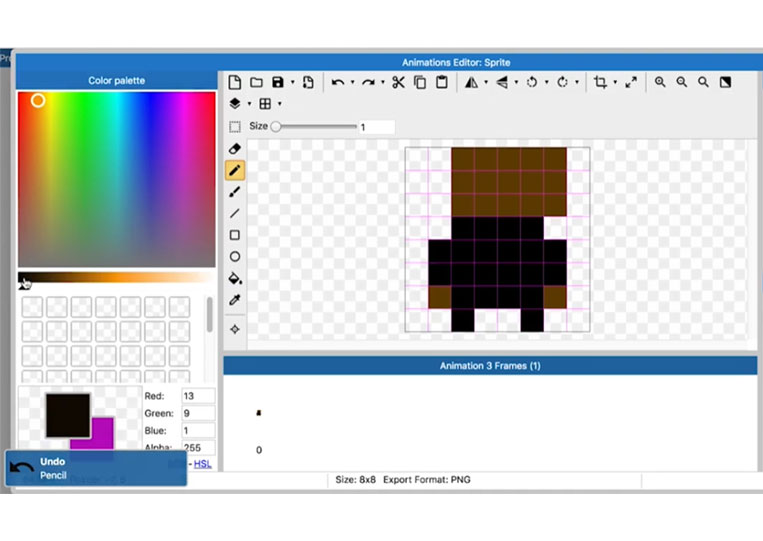Rotate the sprite counterclockwise

(x=532, y=82)
